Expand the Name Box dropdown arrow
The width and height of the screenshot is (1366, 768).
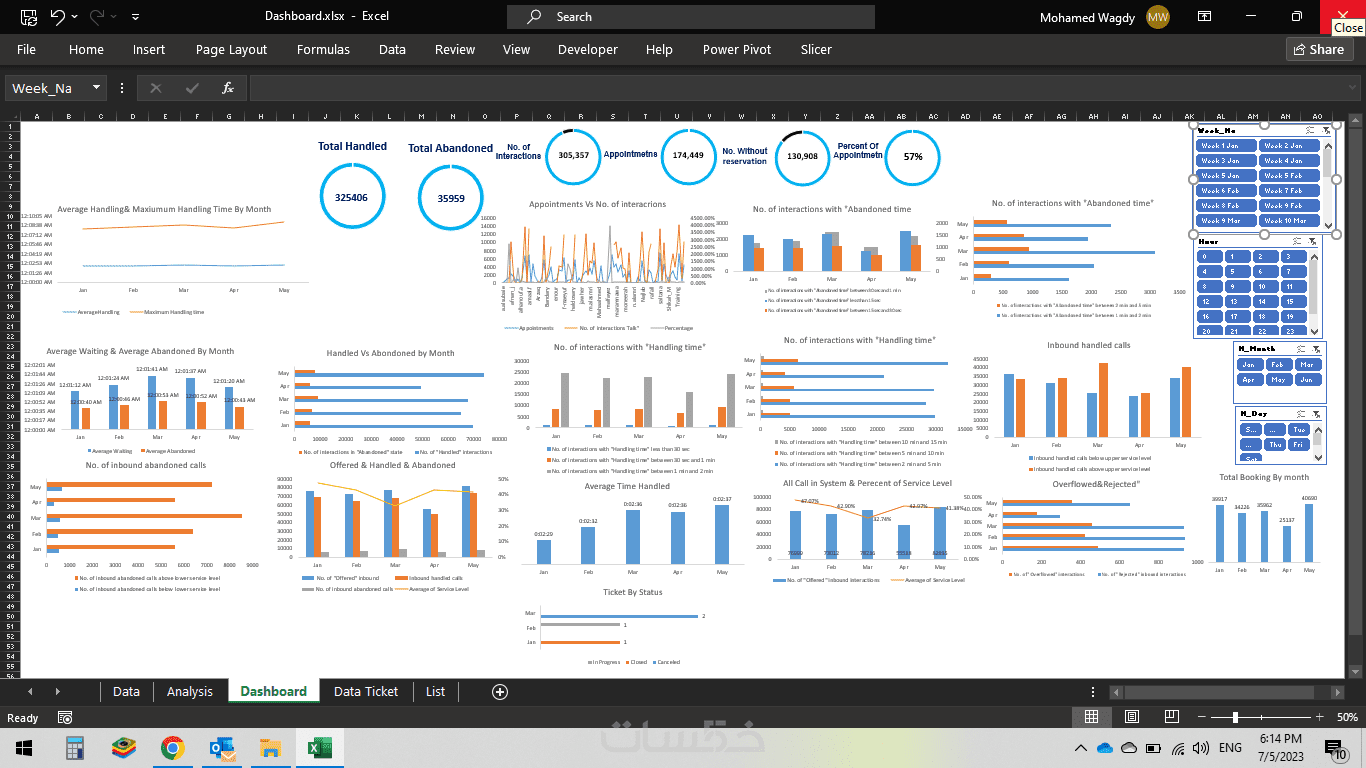pos(97,88)
